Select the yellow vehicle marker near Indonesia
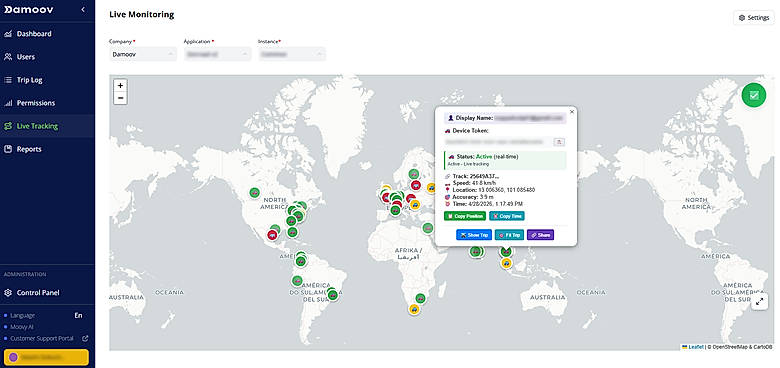The width and height of the screenshot is (780, 368). point(506,264)
